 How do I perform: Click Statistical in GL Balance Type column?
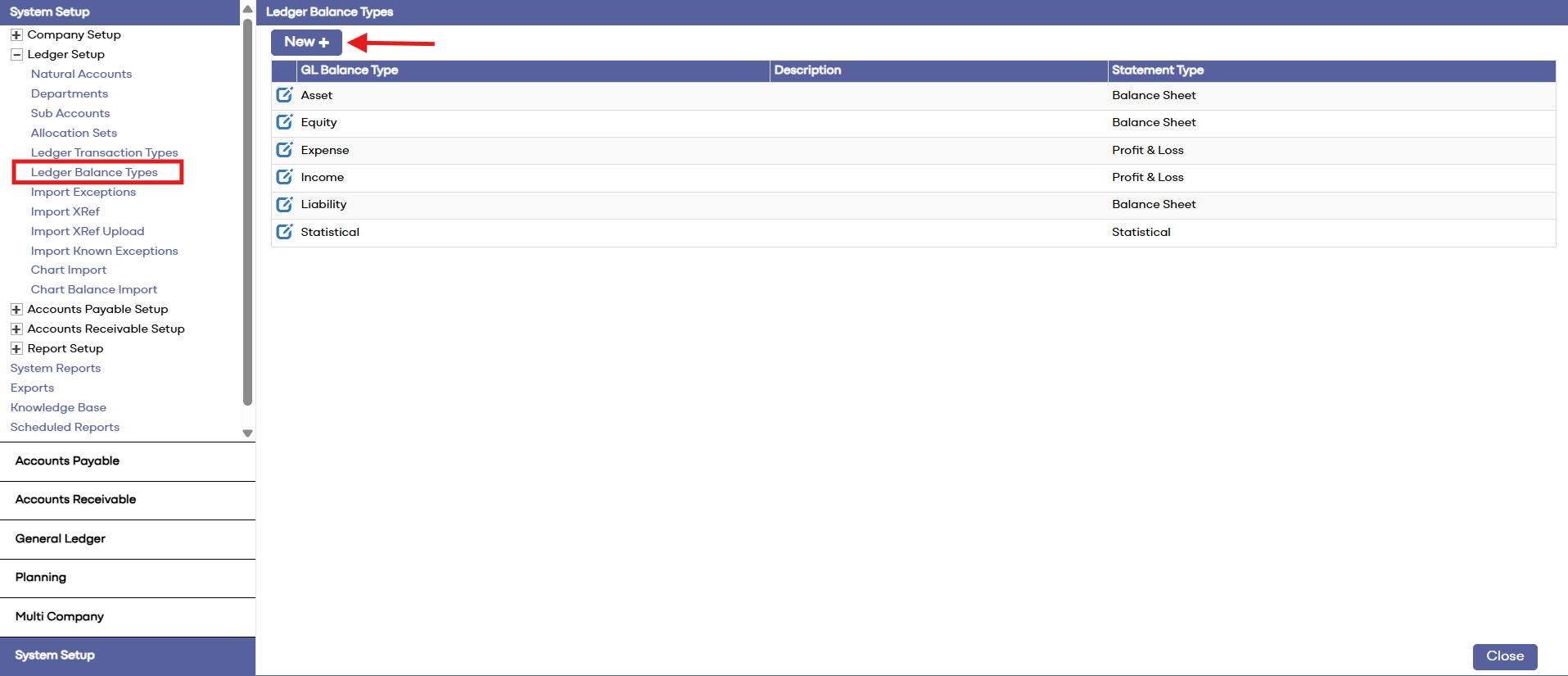point(330,232)
